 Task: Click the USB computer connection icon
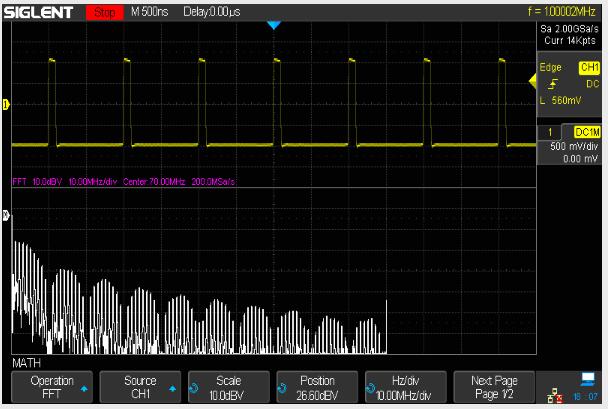(x=588, y=379)
